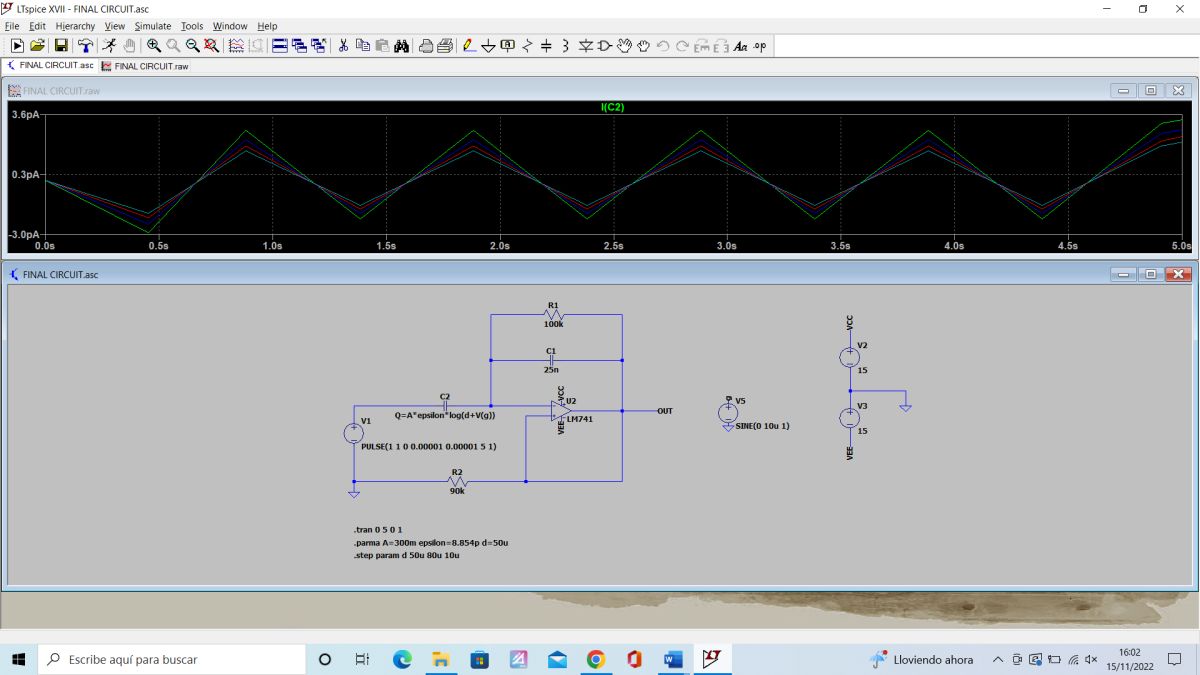This screenshot has height=675, width=1200.
Task: Open a file with the folder icon
Action: tap(37, 46)
